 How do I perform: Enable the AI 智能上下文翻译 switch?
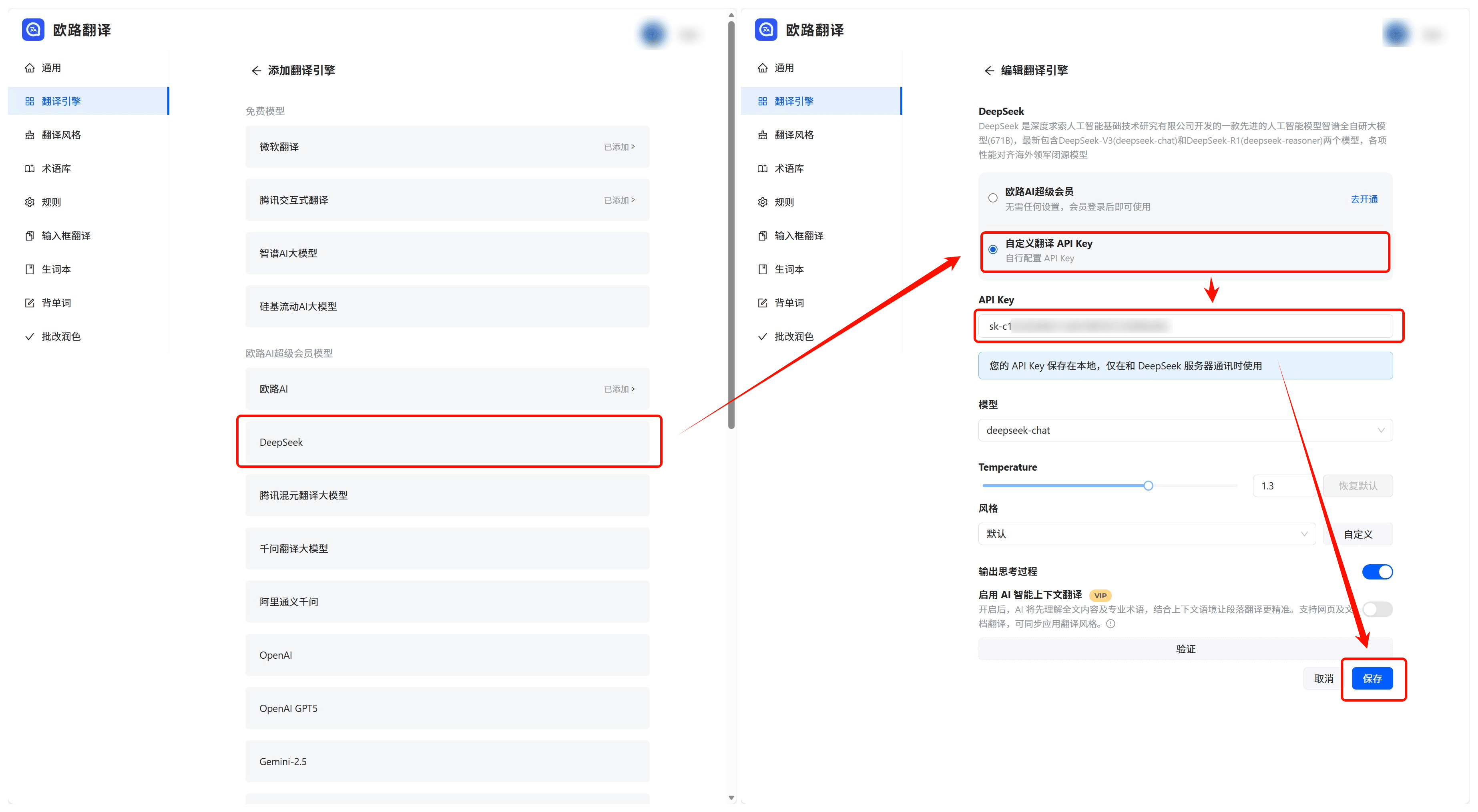pos(1377,609)
